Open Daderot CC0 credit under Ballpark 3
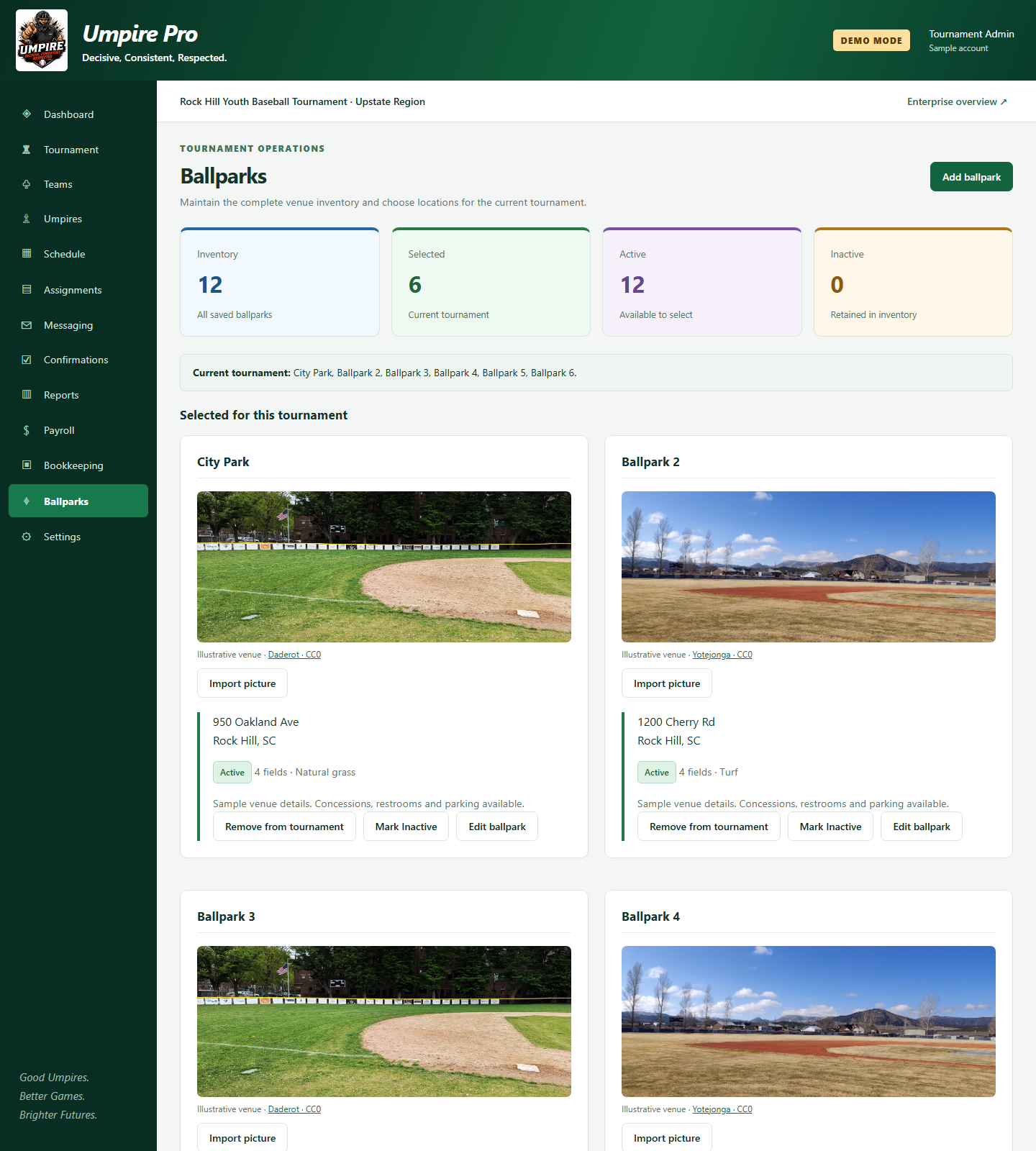This screenshot has height=1151, width=1036. tap(294, 1109)
